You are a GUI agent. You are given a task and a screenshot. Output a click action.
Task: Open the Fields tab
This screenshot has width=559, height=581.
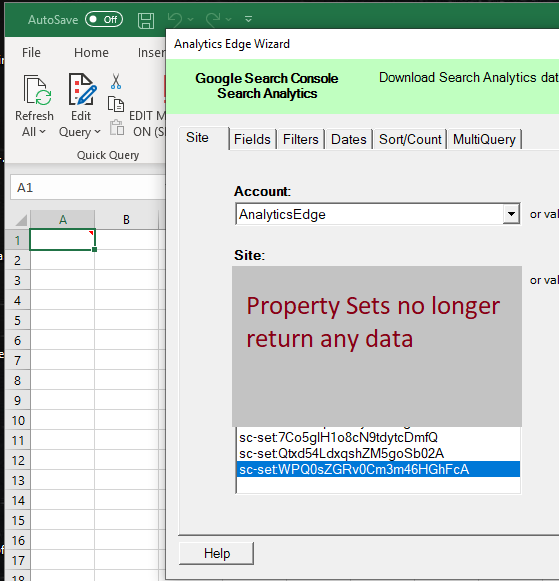(252, 139)
